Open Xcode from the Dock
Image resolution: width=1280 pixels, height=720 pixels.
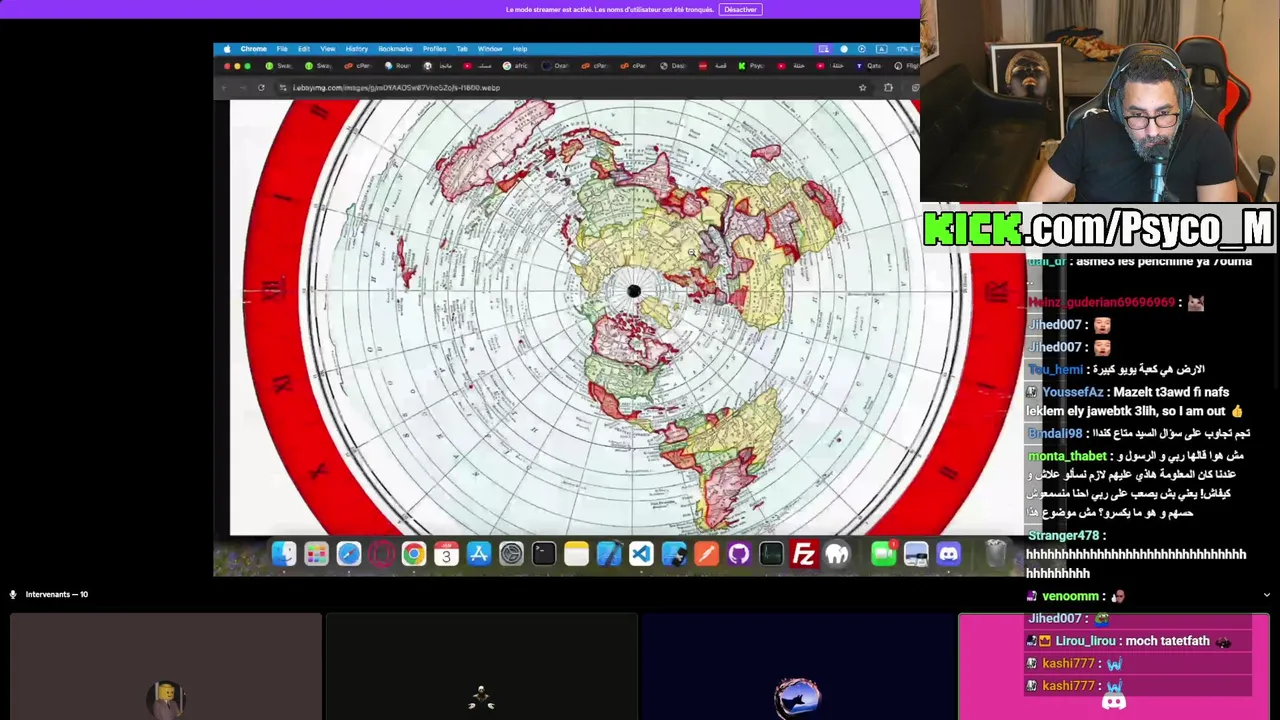tap(609, 554)
